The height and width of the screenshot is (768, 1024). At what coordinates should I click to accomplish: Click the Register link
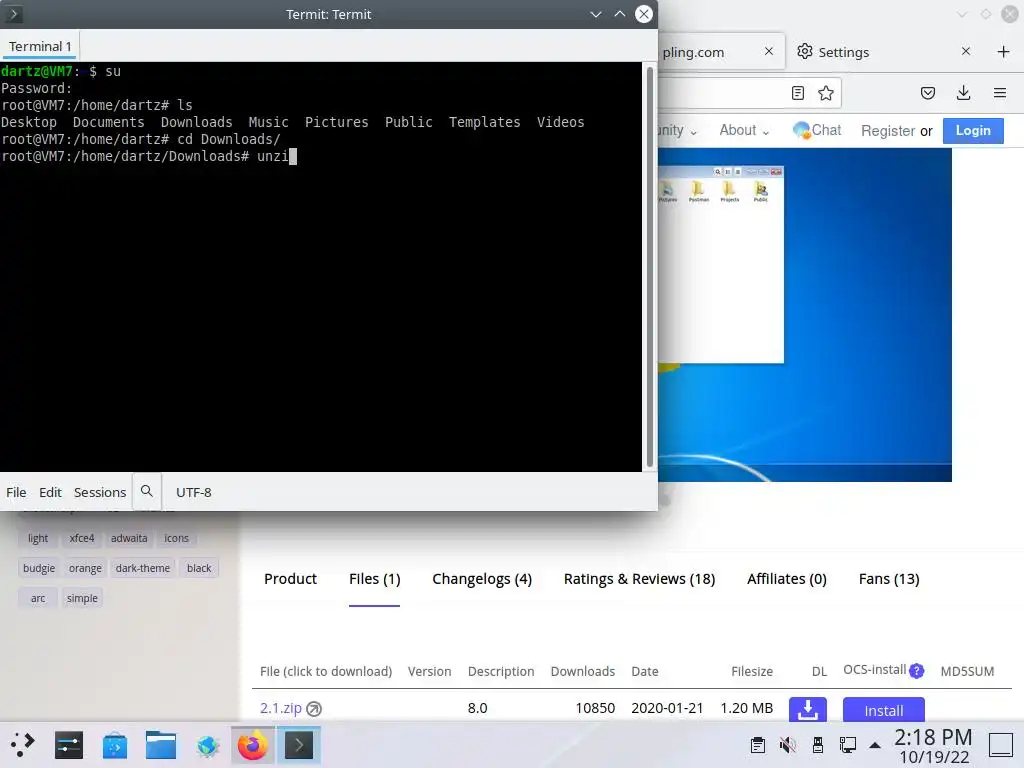coord(888,131)
